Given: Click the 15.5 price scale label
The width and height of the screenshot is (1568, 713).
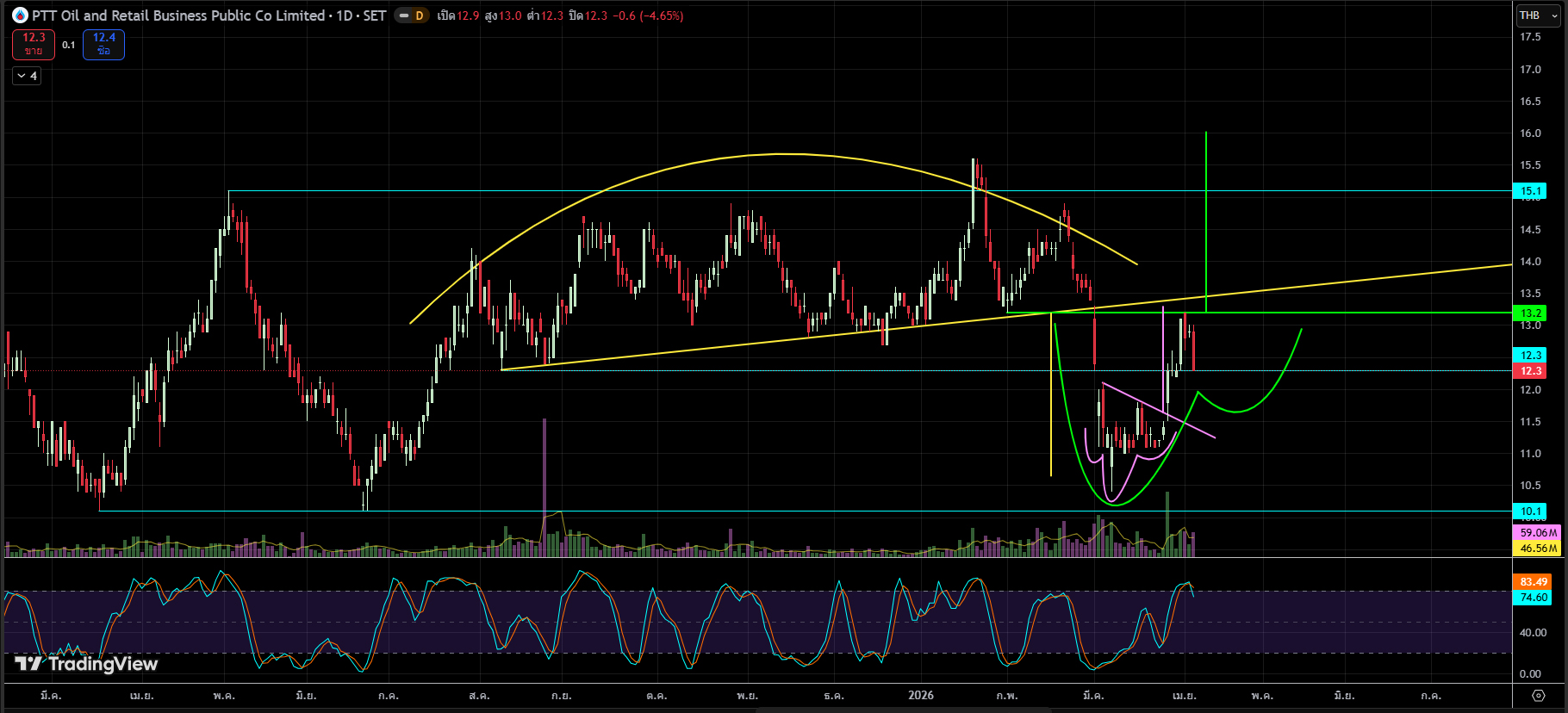Looking at the screenshot, I should [x=1531, y=165].
